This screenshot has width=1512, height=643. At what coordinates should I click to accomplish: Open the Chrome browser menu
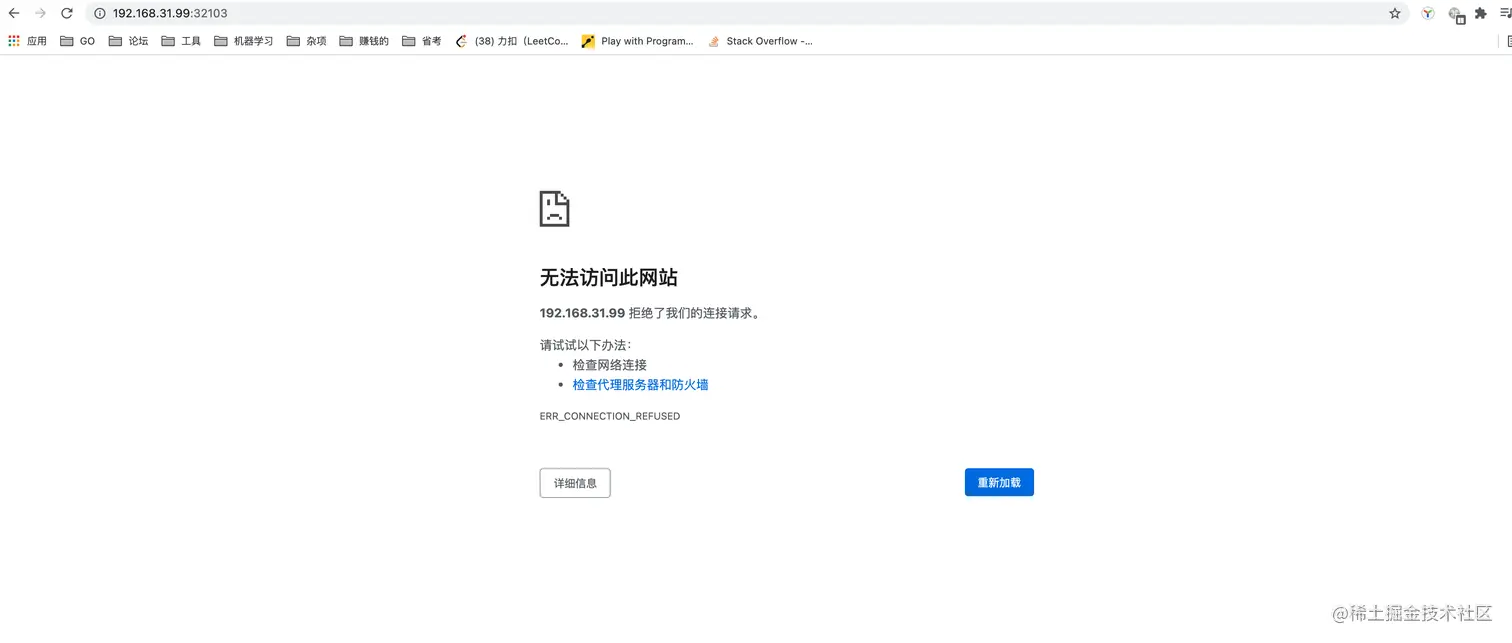(1505, 14)
